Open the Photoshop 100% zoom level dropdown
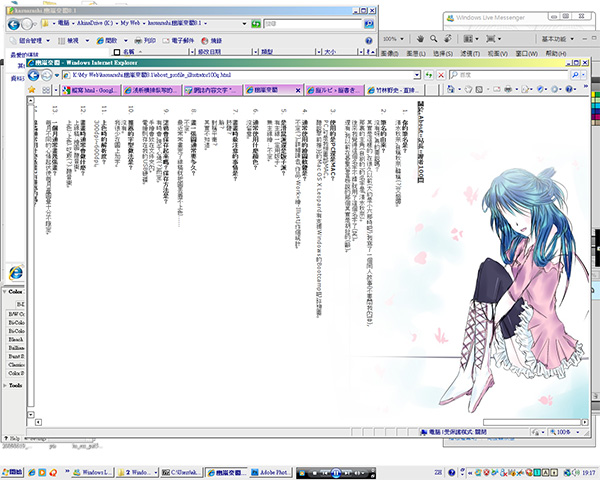This screenshot has height=480, width=600. (402, 39)
